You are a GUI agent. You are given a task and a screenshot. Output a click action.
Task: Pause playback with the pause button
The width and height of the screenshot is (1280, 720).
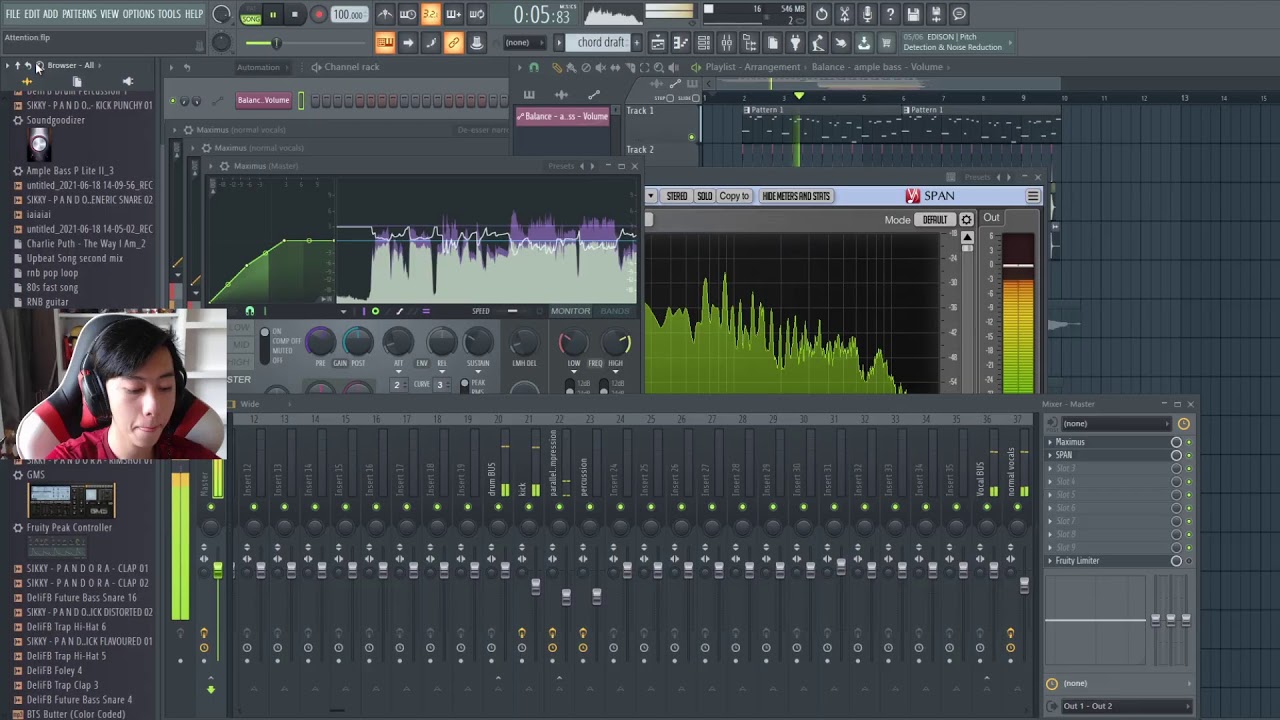click(x=272, y=15)
